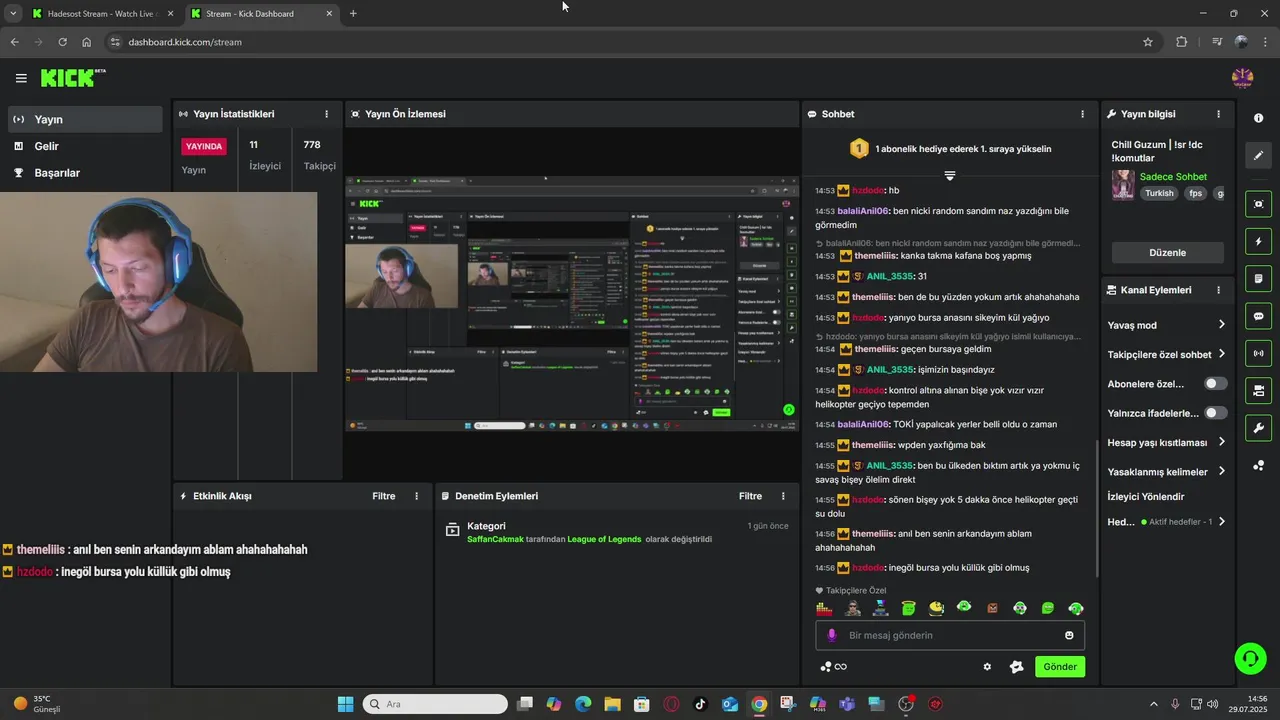This screenshot has width=1280, height=720.
Task: Open Etkinlik Akışı panel three-dot menu
Action: click(417, 496)
